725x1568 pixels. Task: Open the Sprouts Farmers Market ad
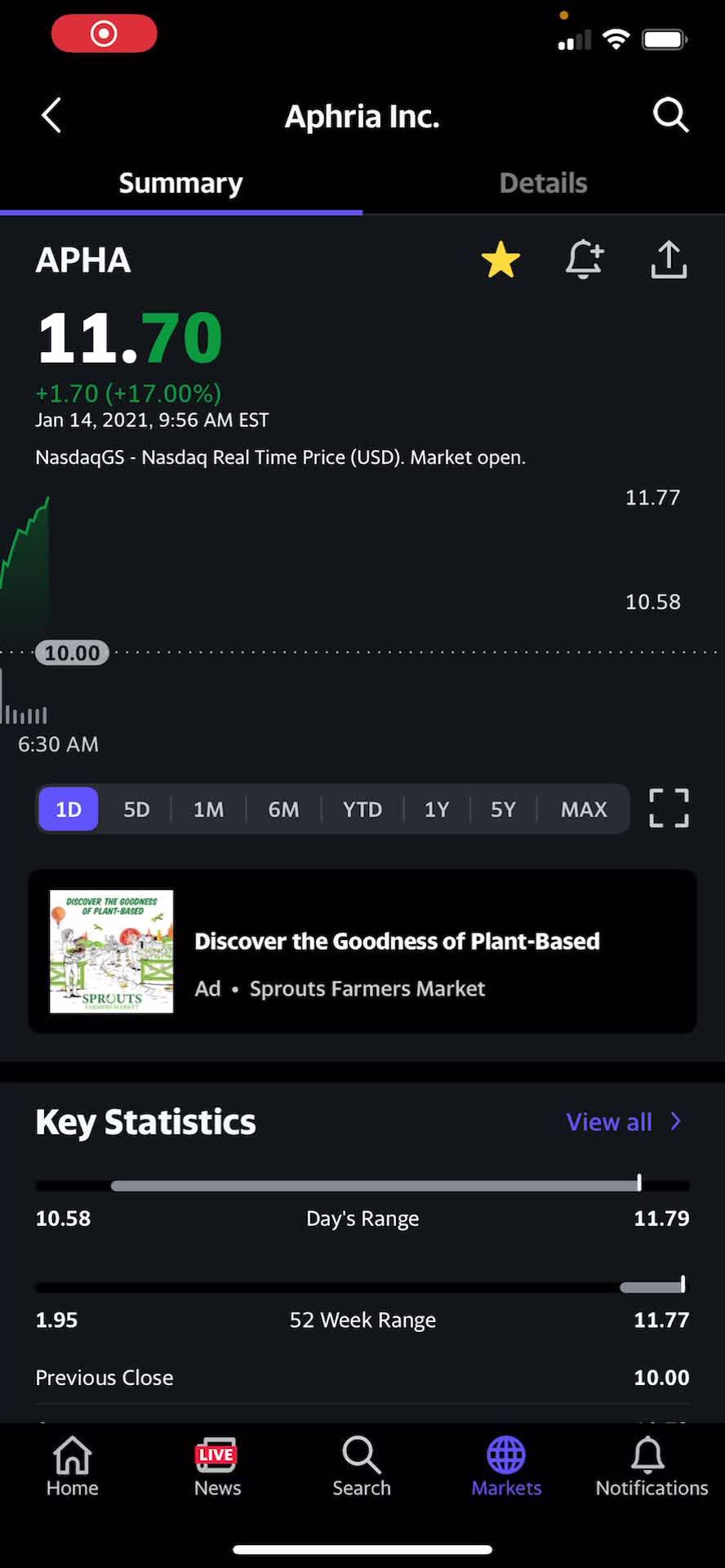point(362,951)
